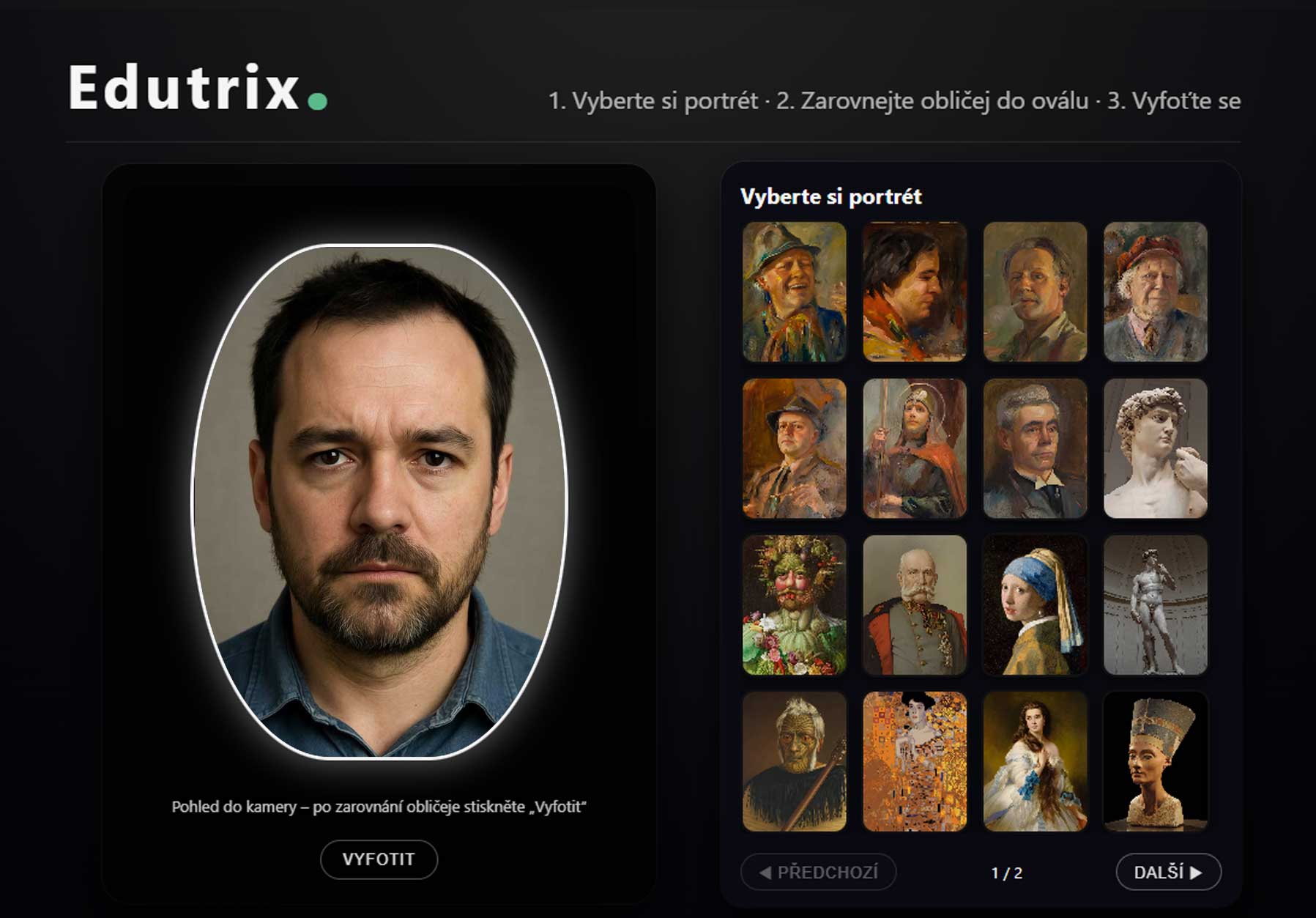Choose the officer with military hat portrait
This screenshot has height=918, width=1316.
[x=793, y=448]
